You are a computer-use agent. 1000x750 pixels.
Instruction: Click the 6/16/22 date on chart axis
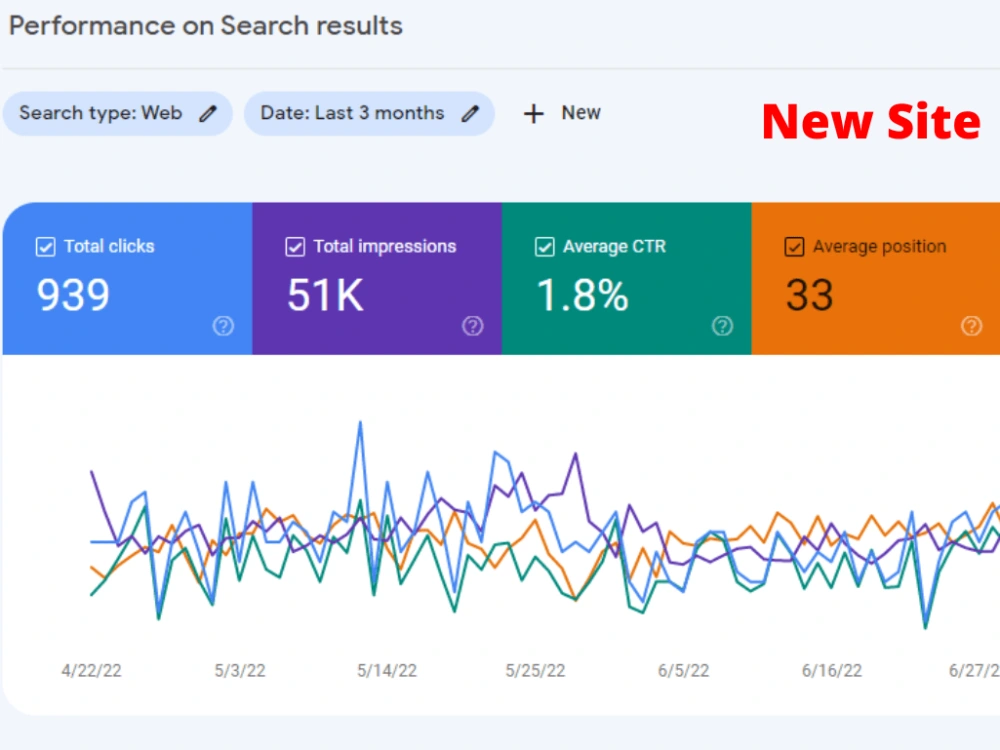(x=832, y=670)
